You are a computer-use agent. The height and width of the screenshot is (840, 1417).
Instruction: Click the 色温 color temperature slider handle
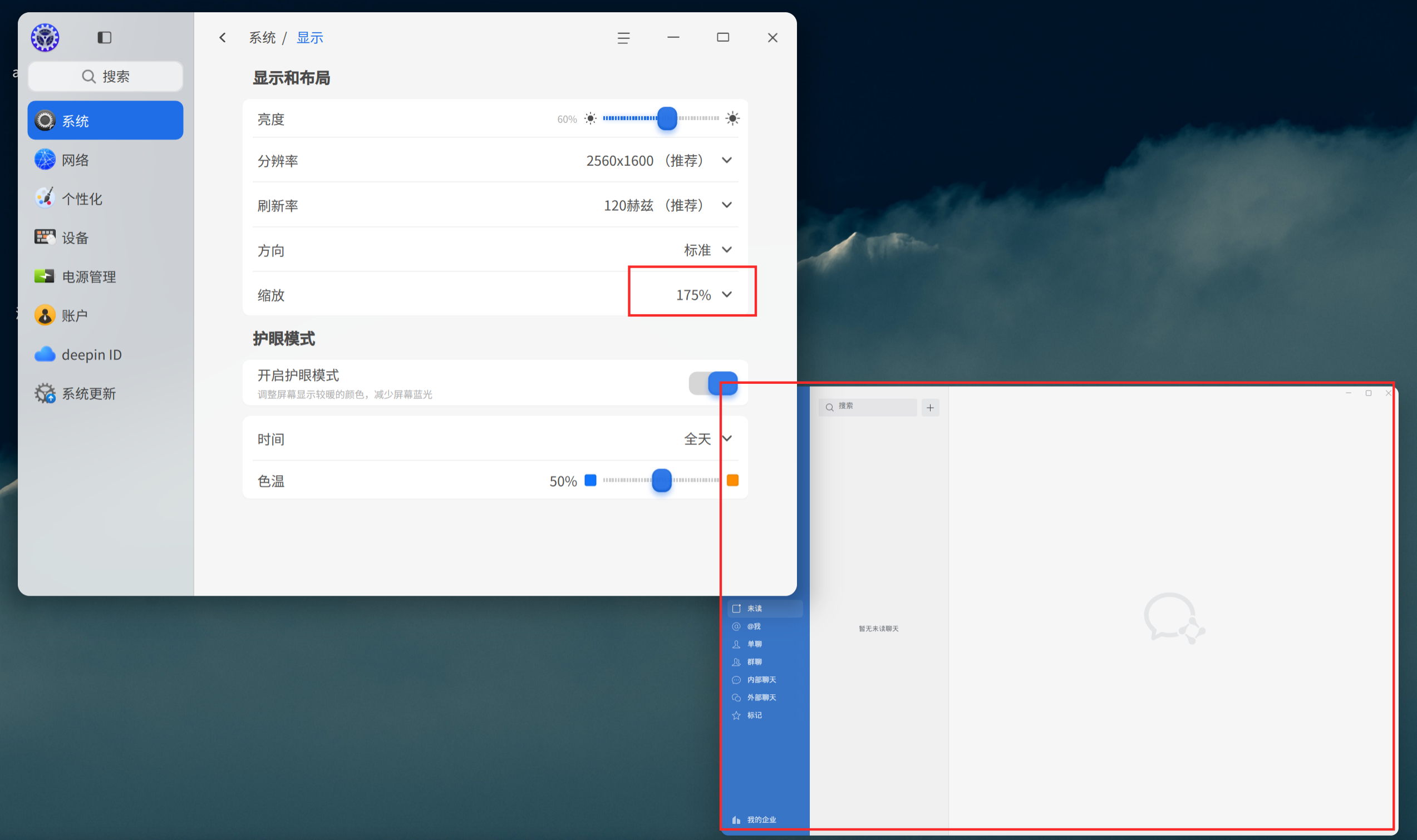[x=661, y=480]
